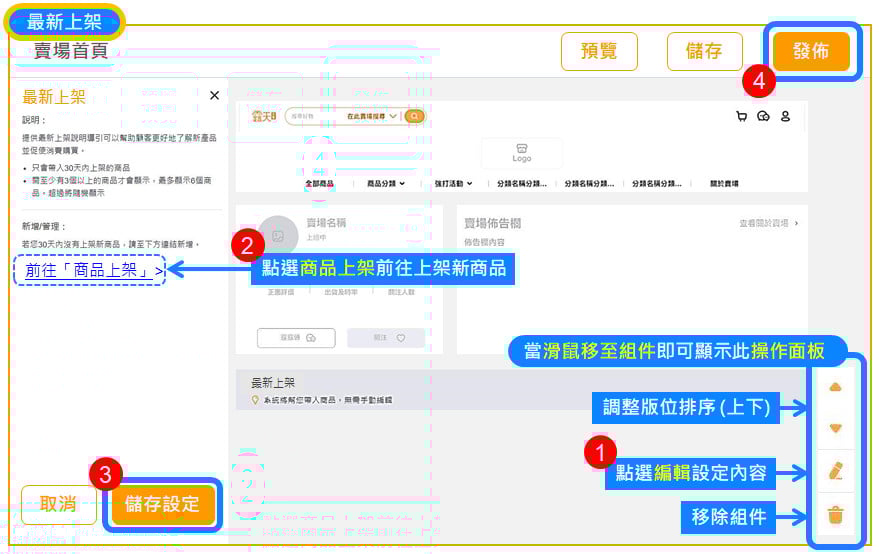Follow the 前往「商品上架」link
This screenshot has height=554, width=879.
click(x=90, y=269)
